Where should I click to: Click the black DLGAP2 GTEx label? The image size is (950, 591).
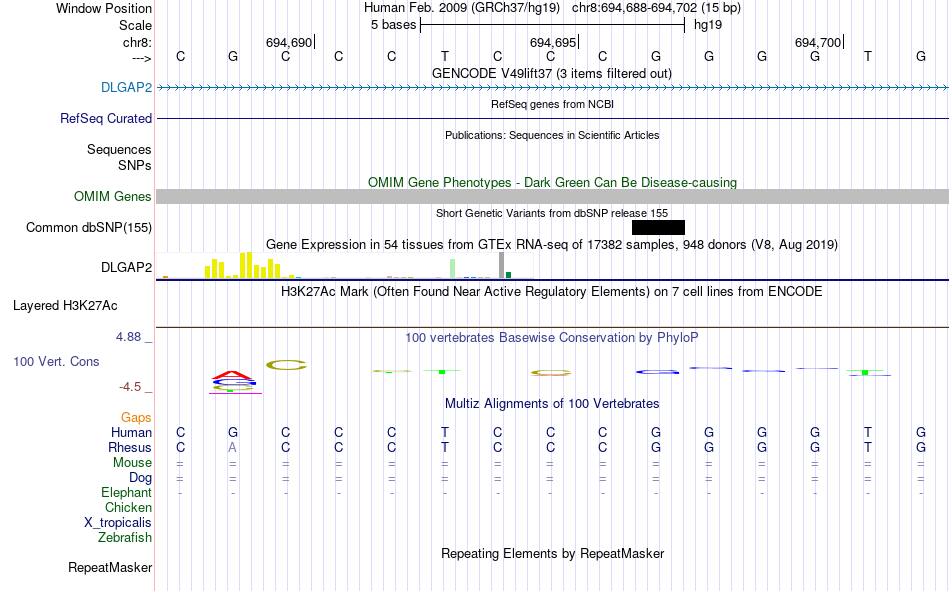[126, 267]
